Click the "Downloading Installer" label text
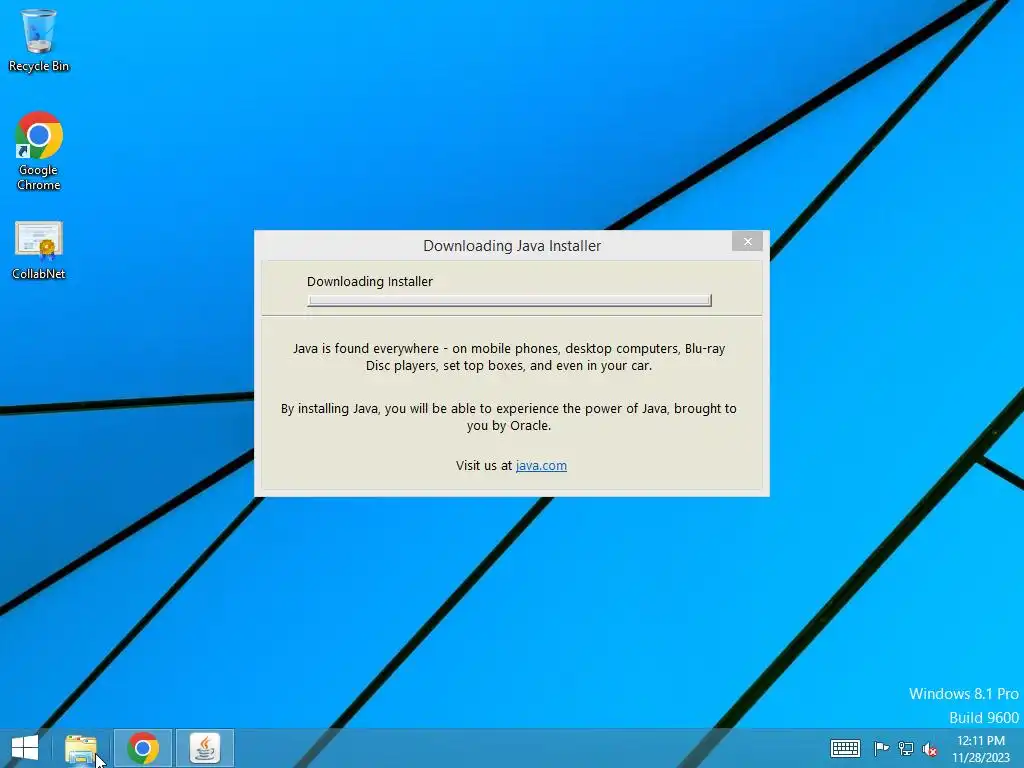 (x=370, y=281)
